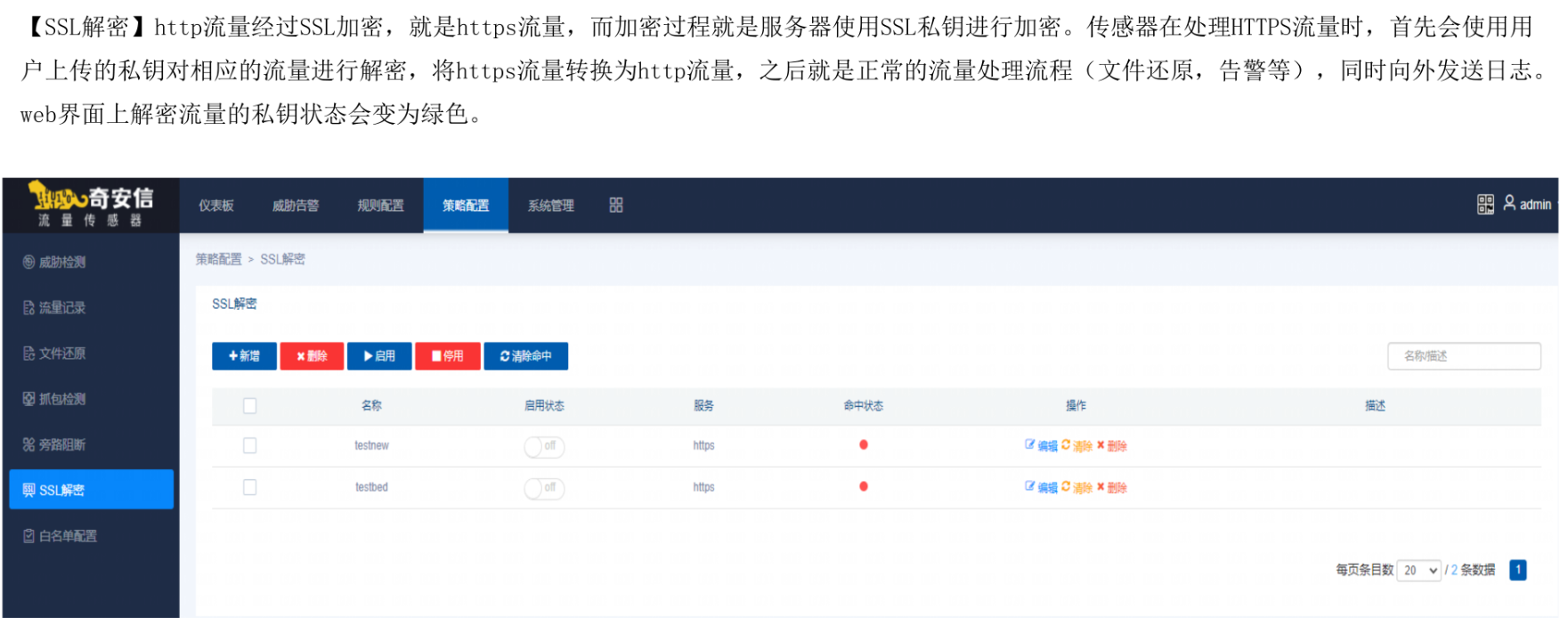
Task: Click the clear icon for testbed row
Action: coord(1066,487)
